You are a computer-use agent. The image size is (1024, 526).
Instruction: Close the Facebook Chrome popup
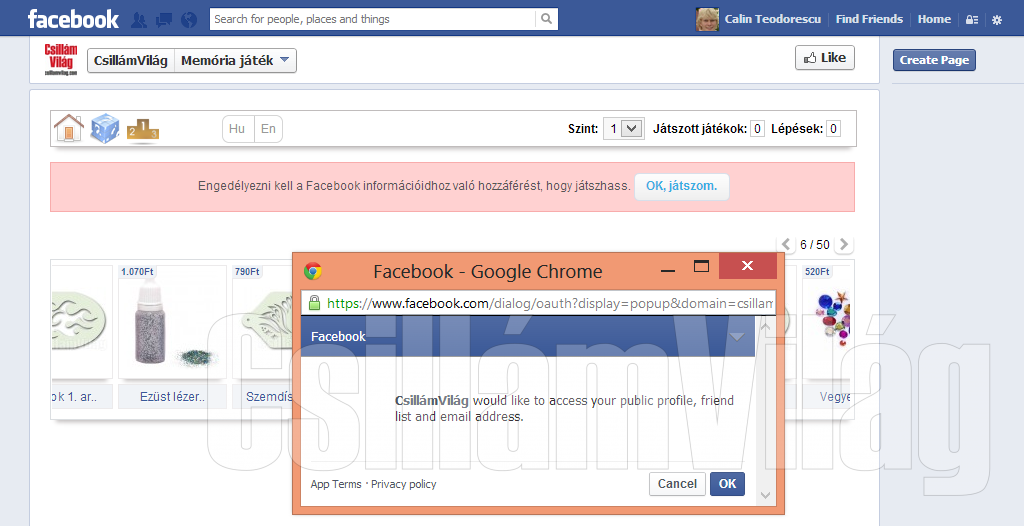[748, 266]
